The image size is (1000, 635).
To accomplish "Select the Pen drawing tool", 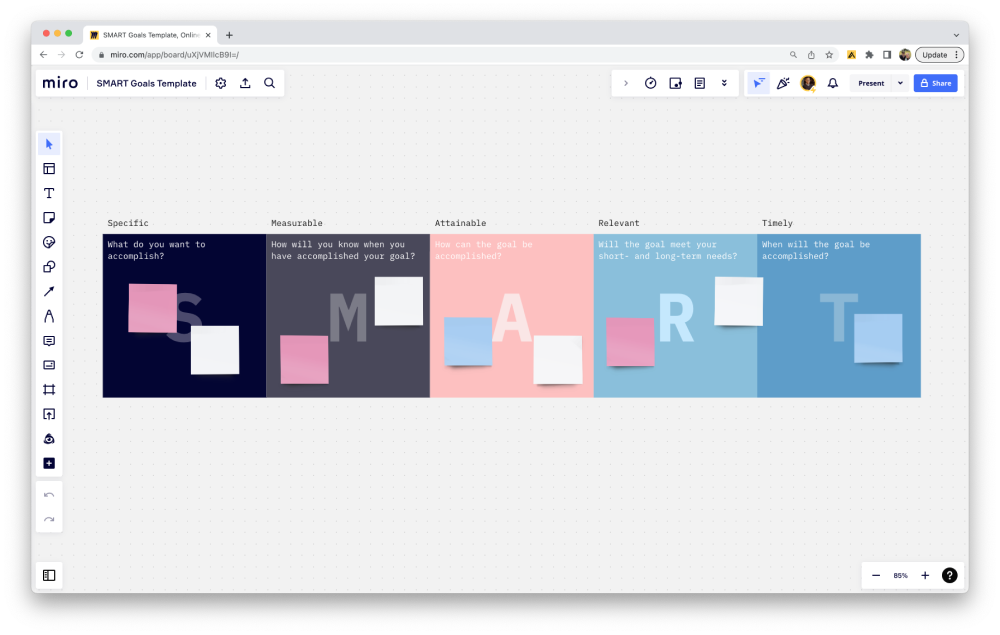I will point(49,316).
